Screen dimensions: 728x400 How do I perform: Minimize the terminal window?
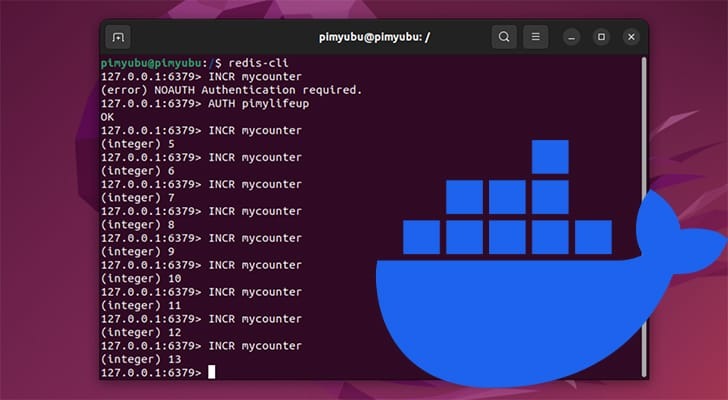(x=572, y=37)
